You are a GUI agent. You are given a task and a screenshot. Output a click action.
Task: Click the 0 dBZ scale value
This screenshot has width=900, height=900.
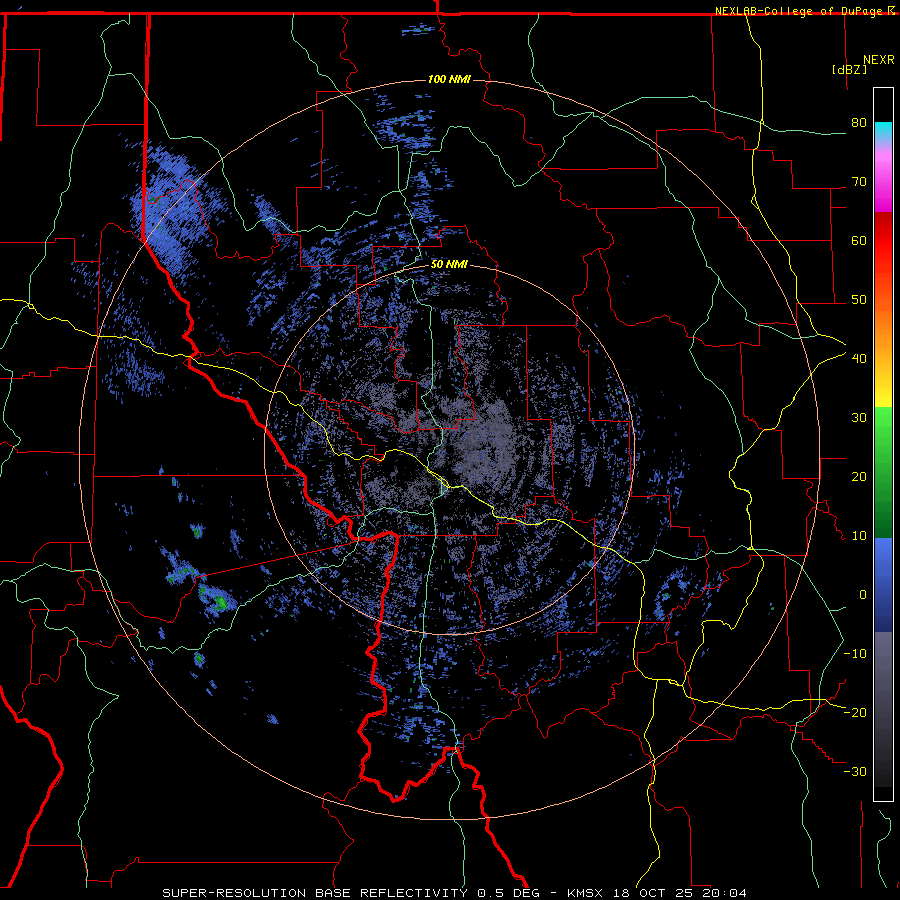[x=863, y=595]
